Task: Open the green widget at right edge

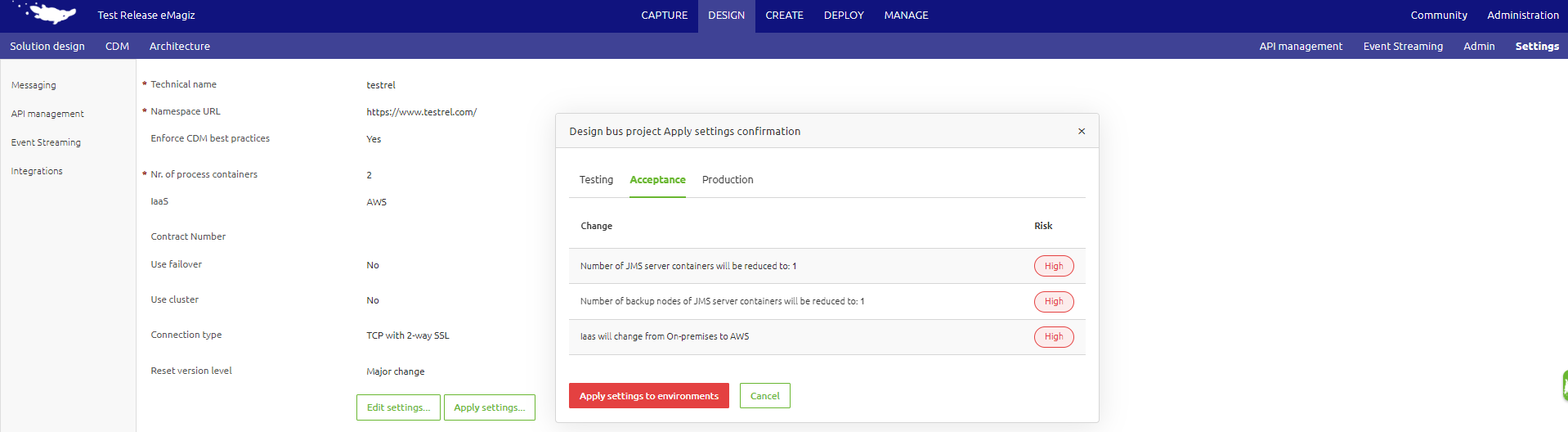Action: 1564,385
